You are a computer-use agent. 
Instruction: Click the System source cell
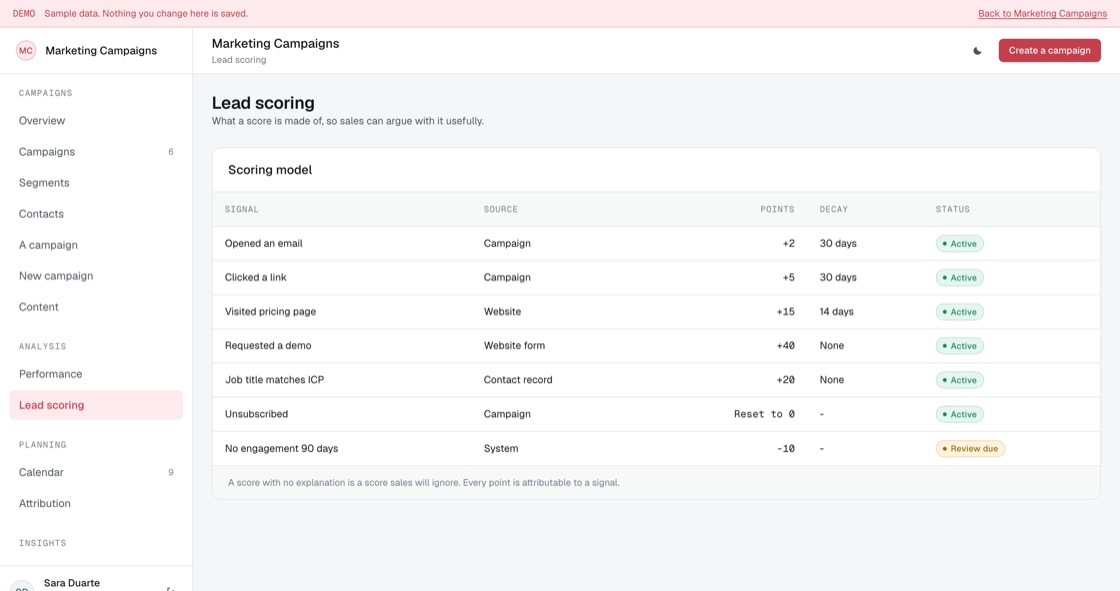[x=501, y=449]
